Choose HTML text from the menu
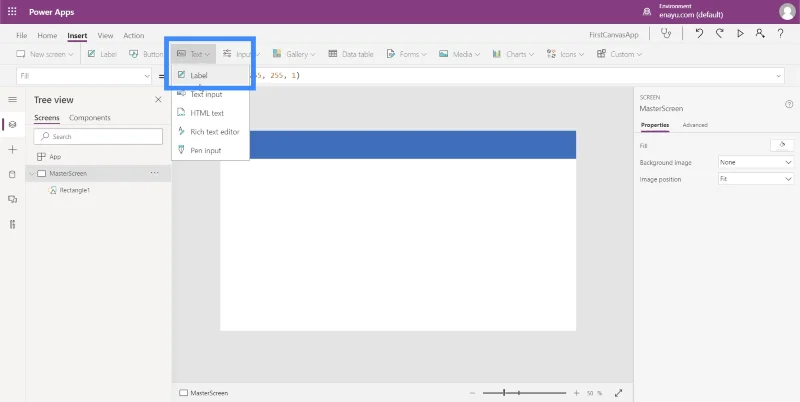The image size is (800, 402). coord(210,113)
